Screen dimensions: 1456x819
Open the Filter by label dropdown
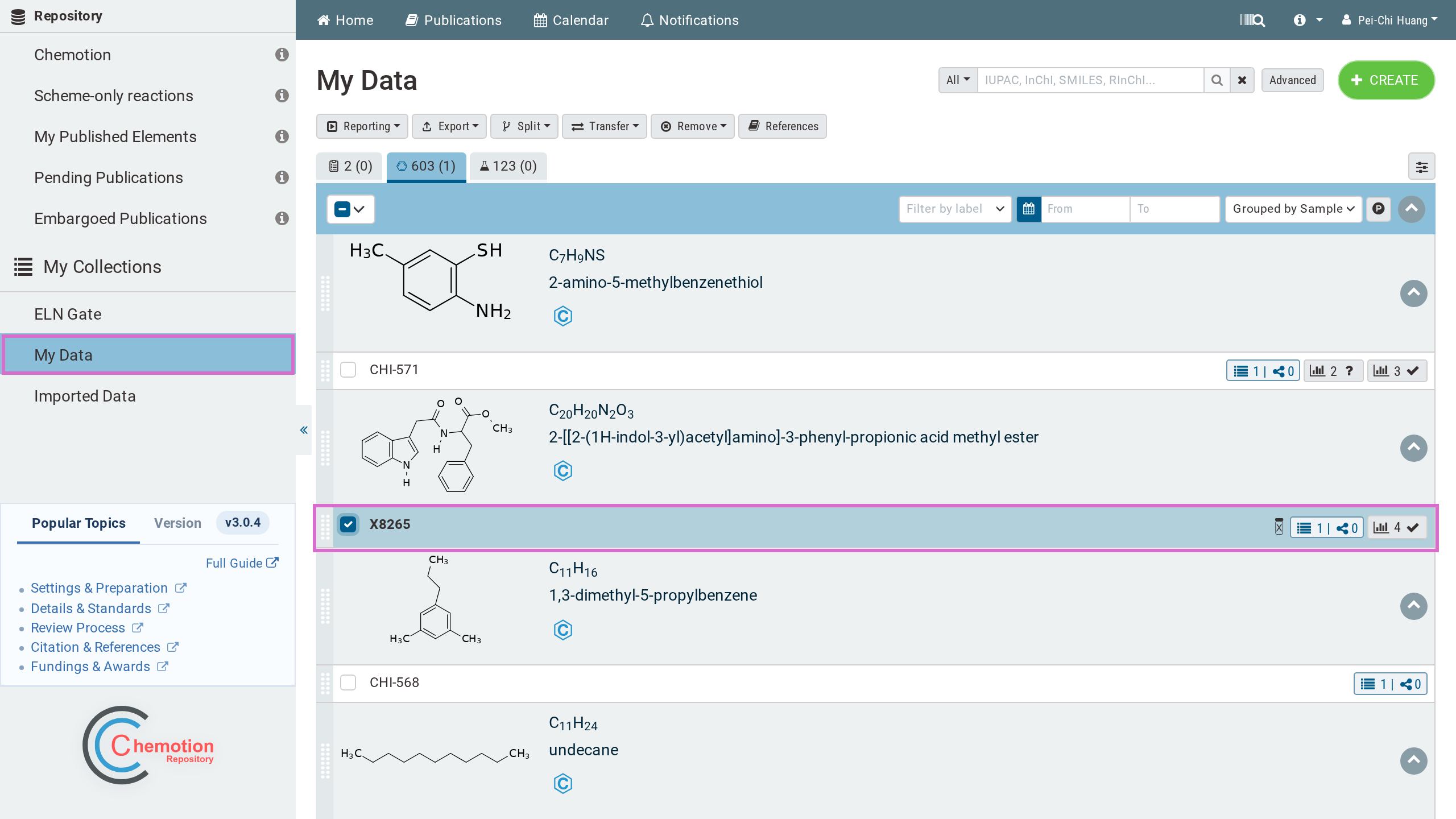point(955,209)
